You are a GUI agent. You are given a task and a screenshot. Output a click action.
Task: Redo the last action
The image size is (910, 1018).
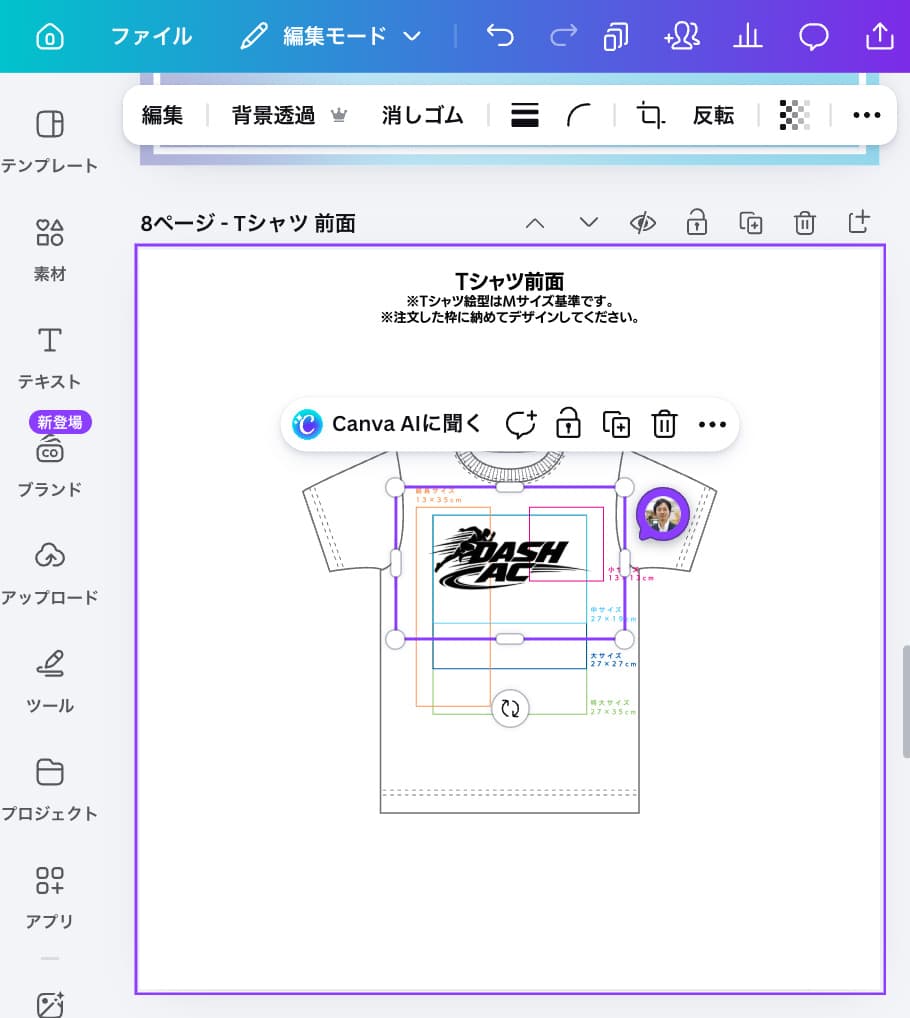coord(563,36)
